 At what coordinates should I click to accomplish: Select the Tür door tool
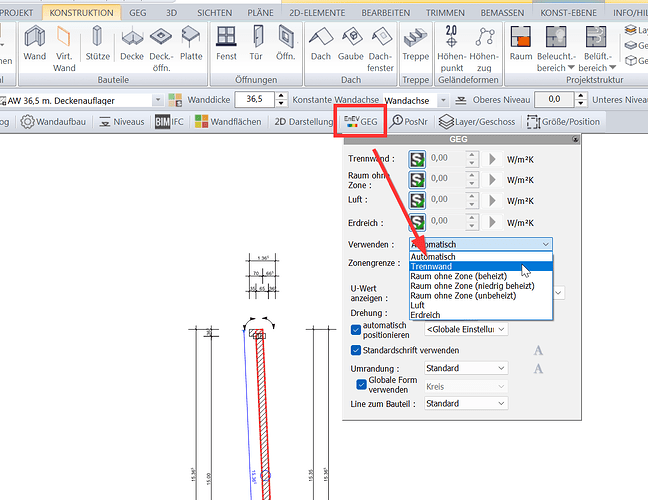257,46
